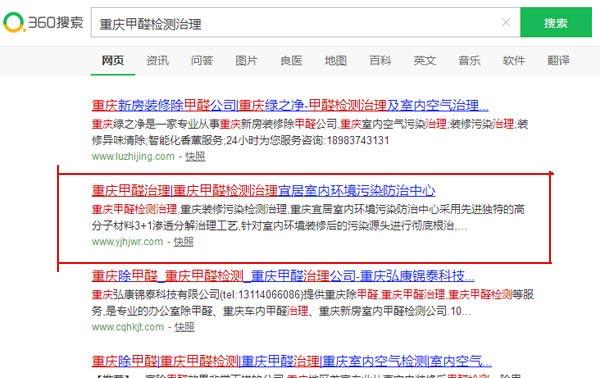Open 快照 next to www.luzhijing.com
Image resolution: width=600 pixels, height=378 pixels.
195,156
